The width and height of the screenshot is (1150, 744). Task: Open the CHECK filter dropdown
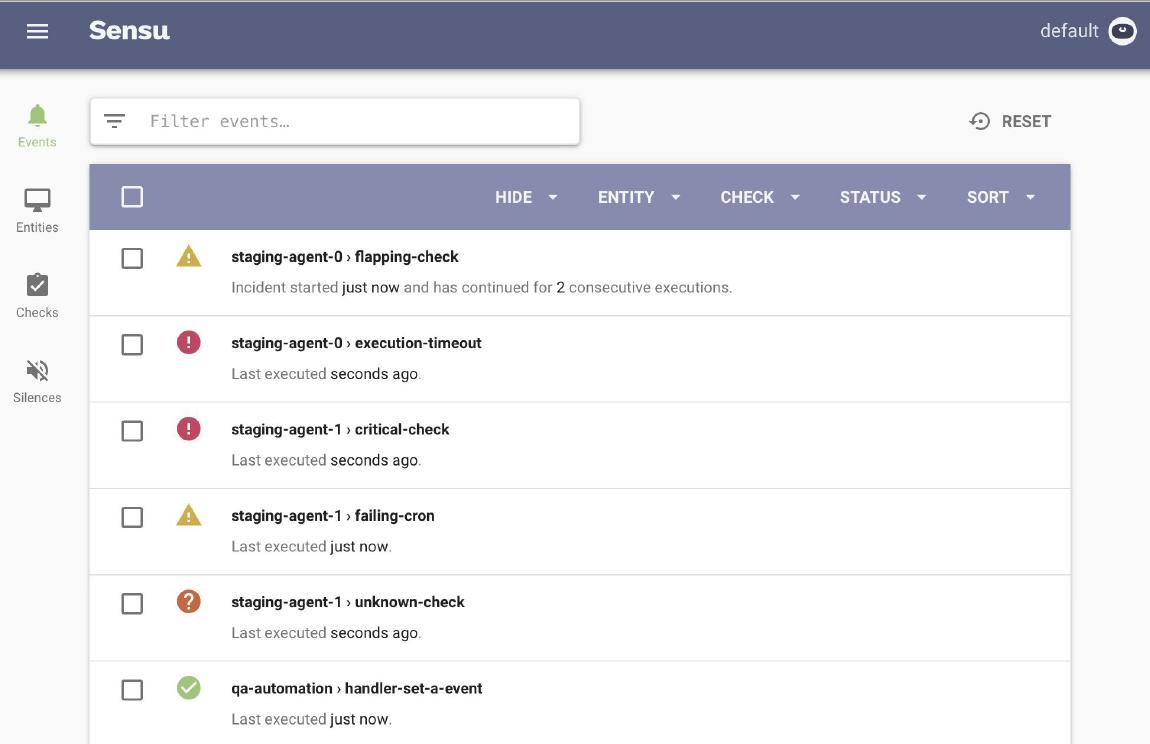(x=759, y=197)
